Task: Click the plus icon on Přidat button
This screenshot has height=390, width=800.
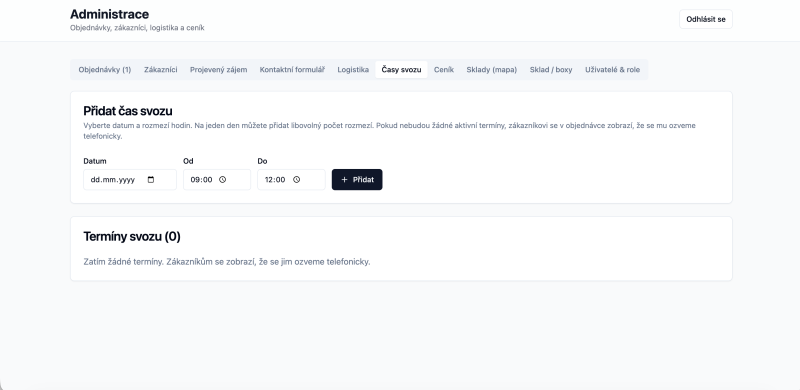Action: point(344,180)
